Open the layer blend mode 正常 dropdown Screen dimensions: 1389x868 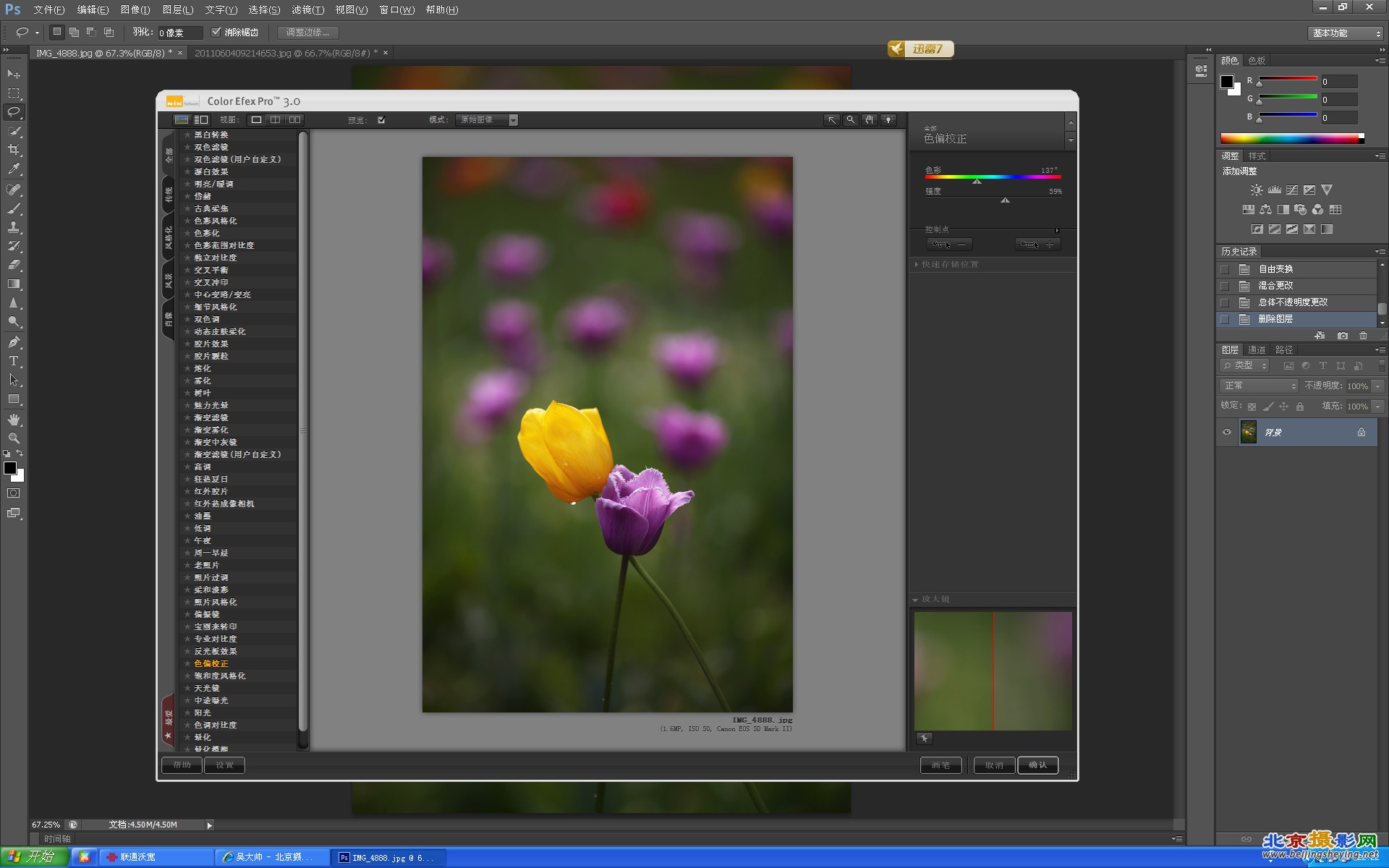(1260, 386)
